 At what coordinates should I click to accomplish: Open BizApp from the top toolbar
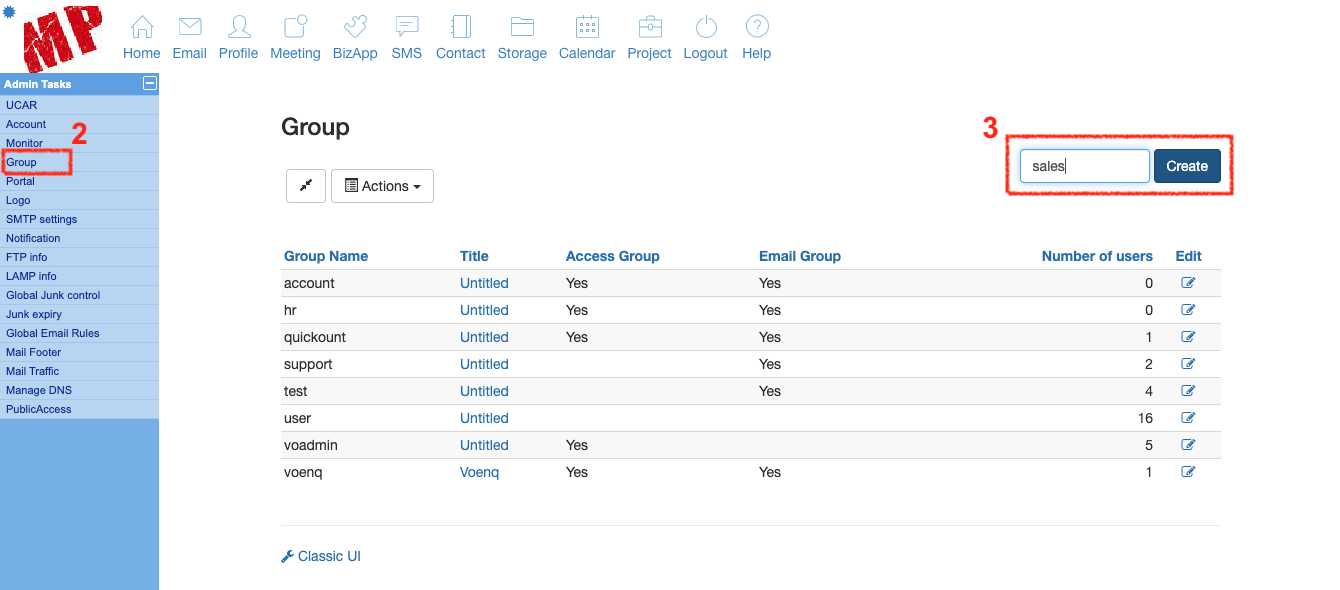click(355, 28)
